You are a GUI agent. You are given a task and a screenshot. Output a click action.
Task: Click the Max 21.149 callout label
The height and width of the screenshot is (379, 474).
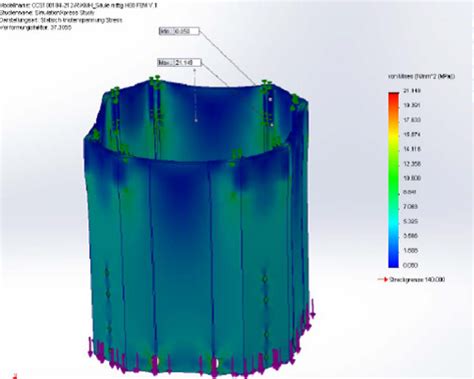(179, 62)
